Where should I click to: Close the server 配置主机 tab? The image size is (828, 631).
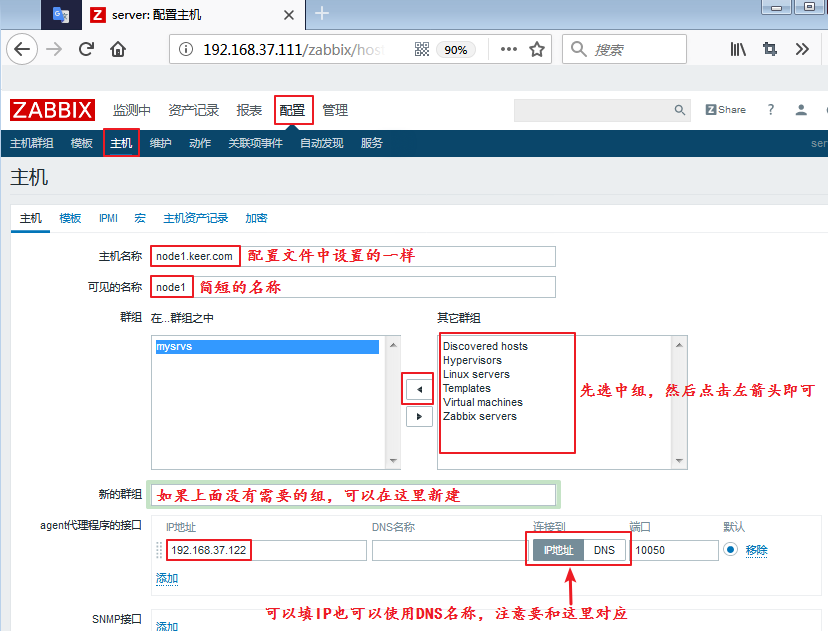[x=289, y=15]
